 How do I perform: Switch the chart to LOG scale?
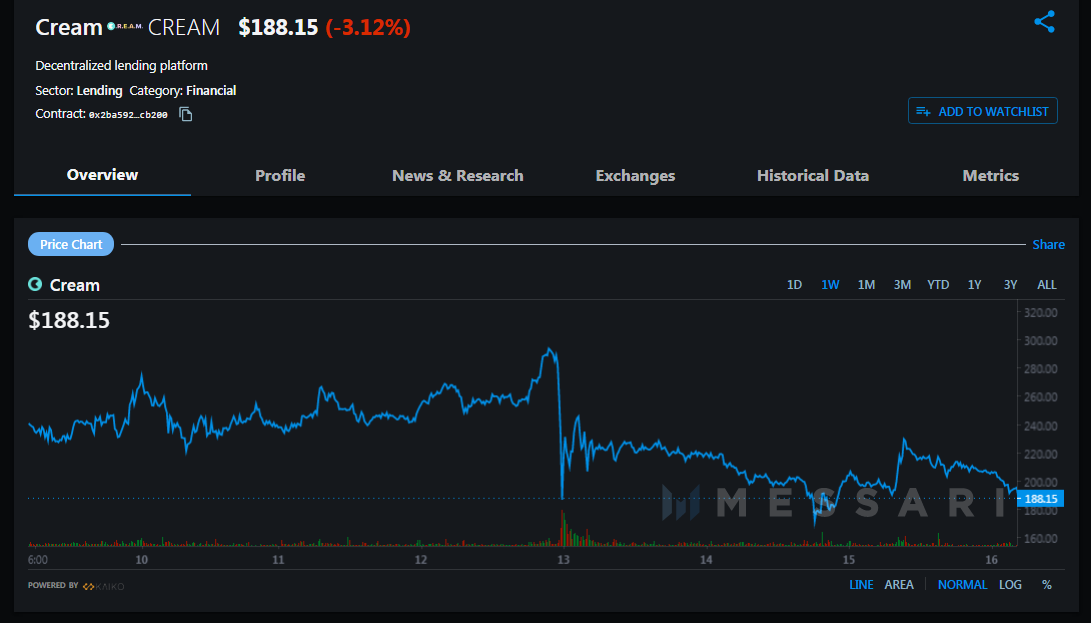click(1010, 585)
